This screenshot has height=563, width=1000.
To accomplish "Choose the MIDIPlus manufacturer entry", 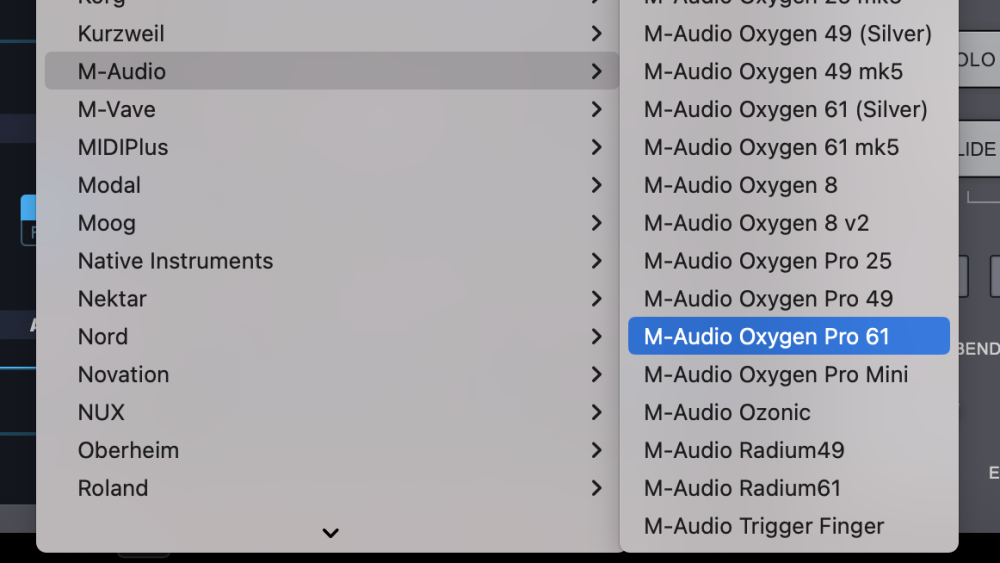I will (x=123, y=147).
